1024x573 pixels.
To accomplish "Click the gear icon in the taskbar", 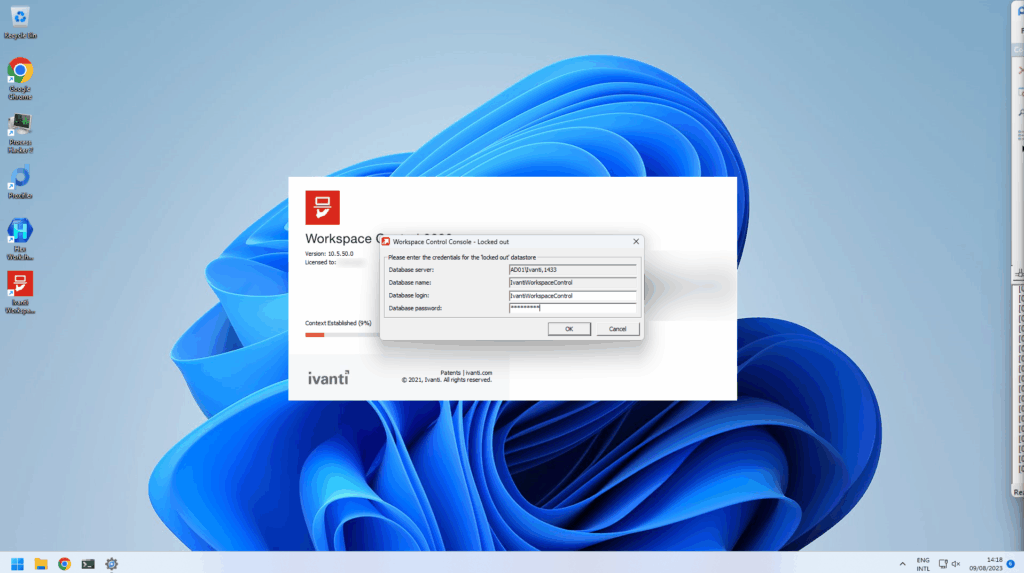I will (112, 564).
